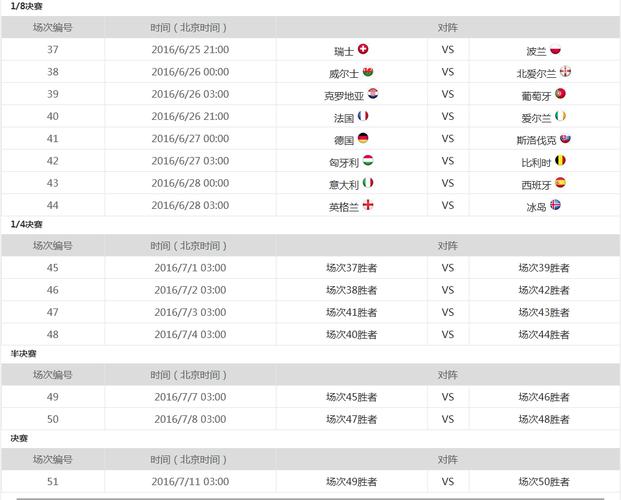Click match number 44 cell
The width and height of the screenshot is (621, 500).
click(52, 206)
